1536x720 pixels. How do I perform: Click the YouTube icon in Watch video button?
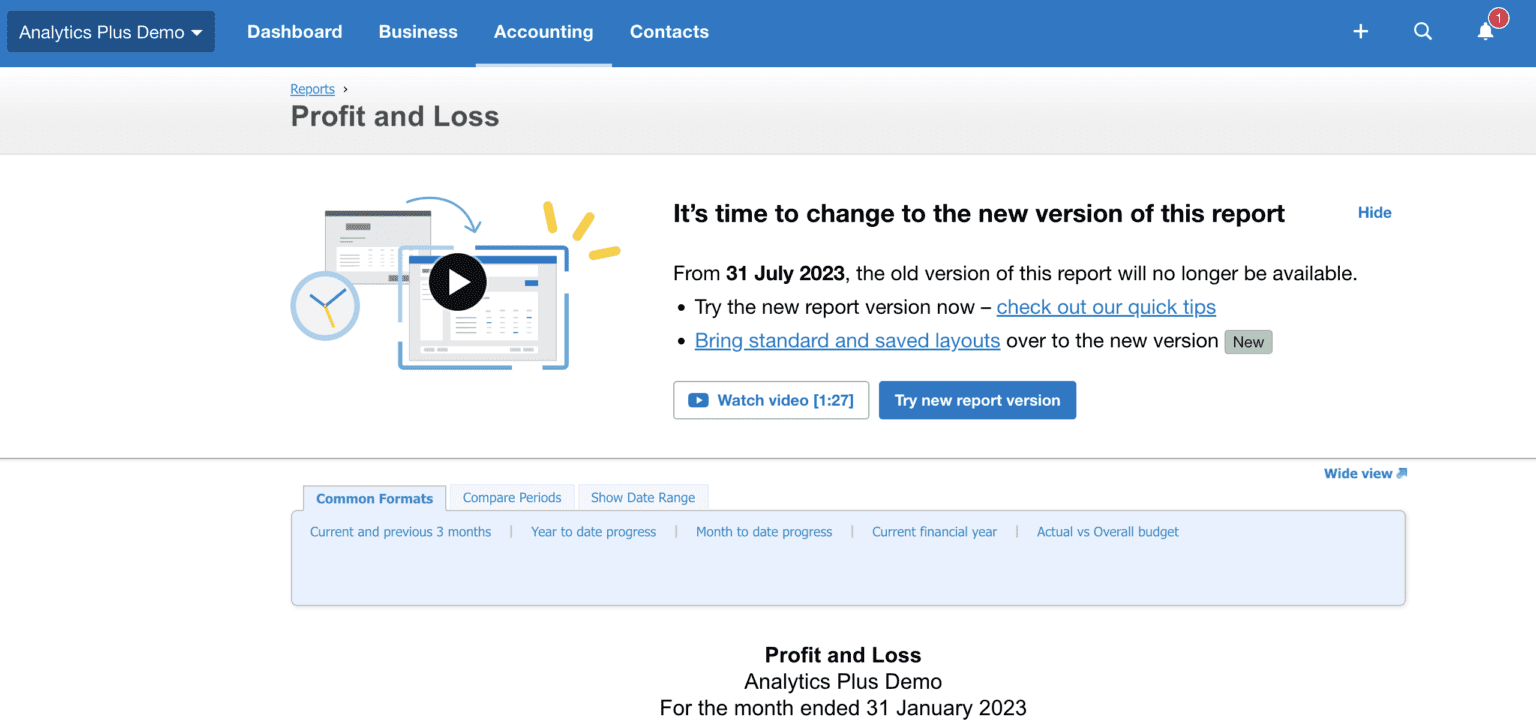pos(698,400)
